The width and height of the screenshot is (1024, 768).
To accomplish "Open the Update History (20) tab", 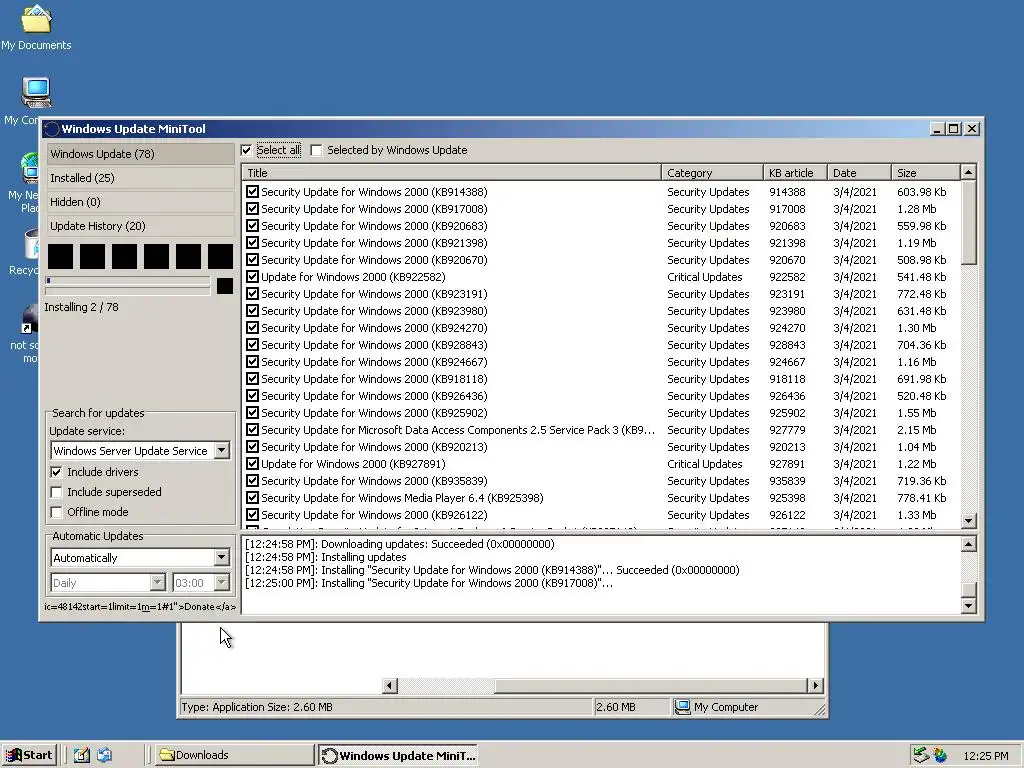I will [x=140, y=226].
